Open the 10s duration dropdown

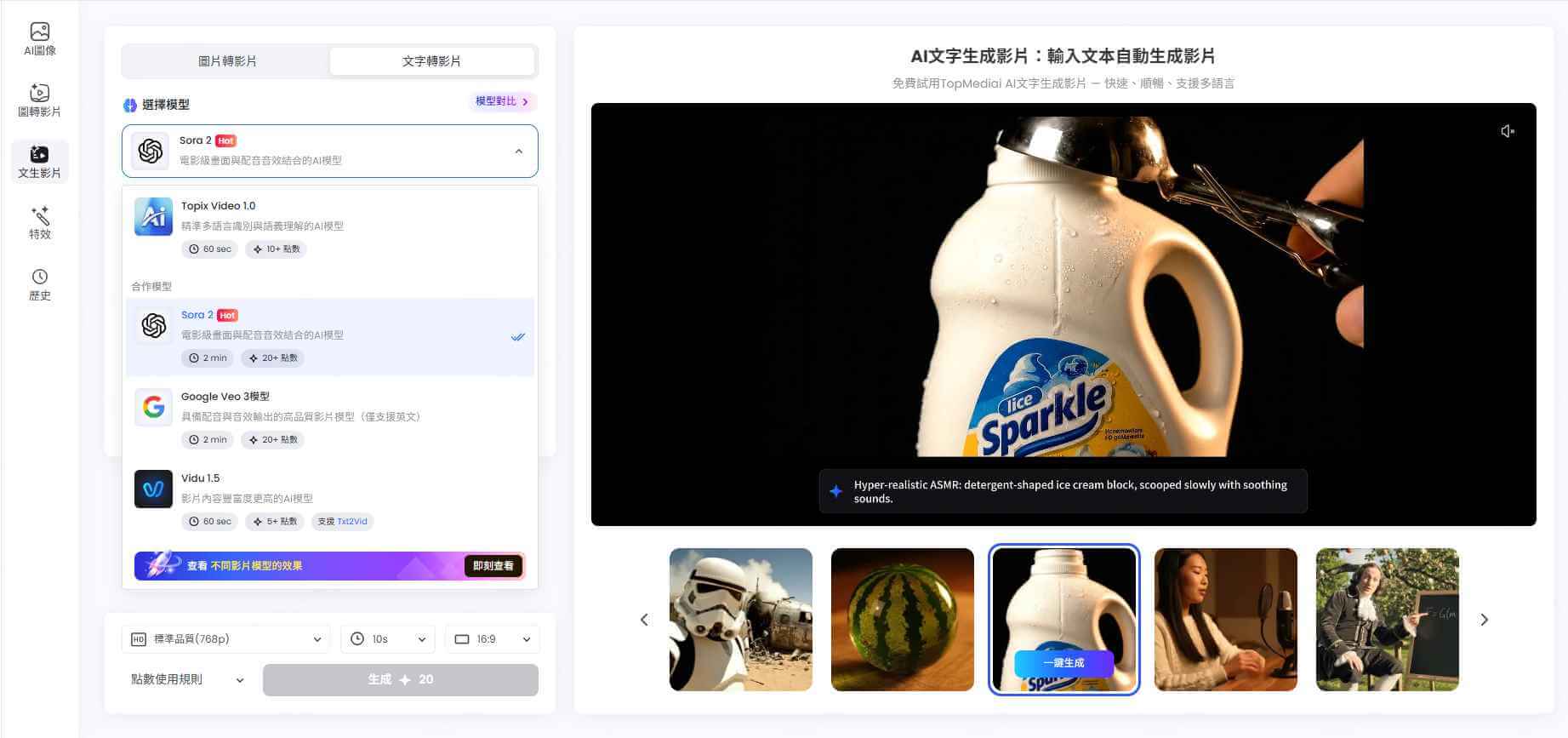tap(387, 639)
